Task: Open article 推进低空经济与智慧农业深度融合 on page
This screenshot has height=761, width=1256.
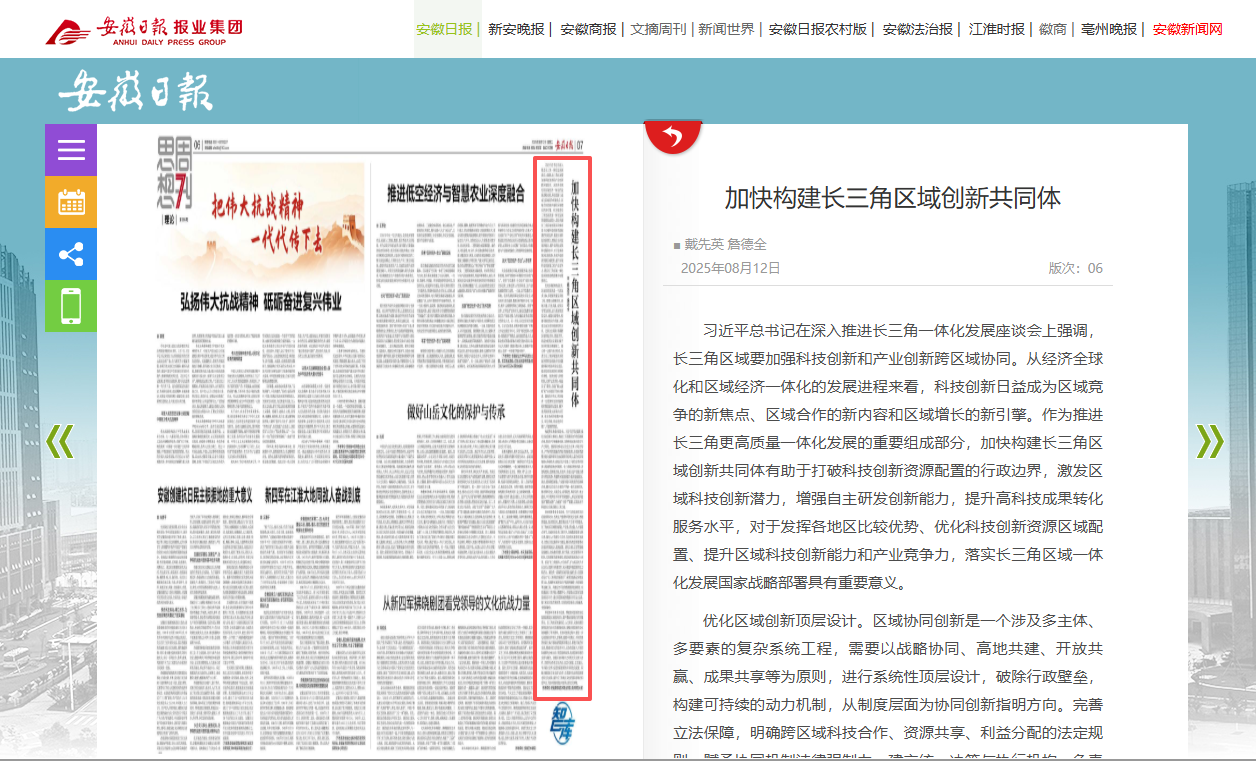Action: (x=455, y=194)
